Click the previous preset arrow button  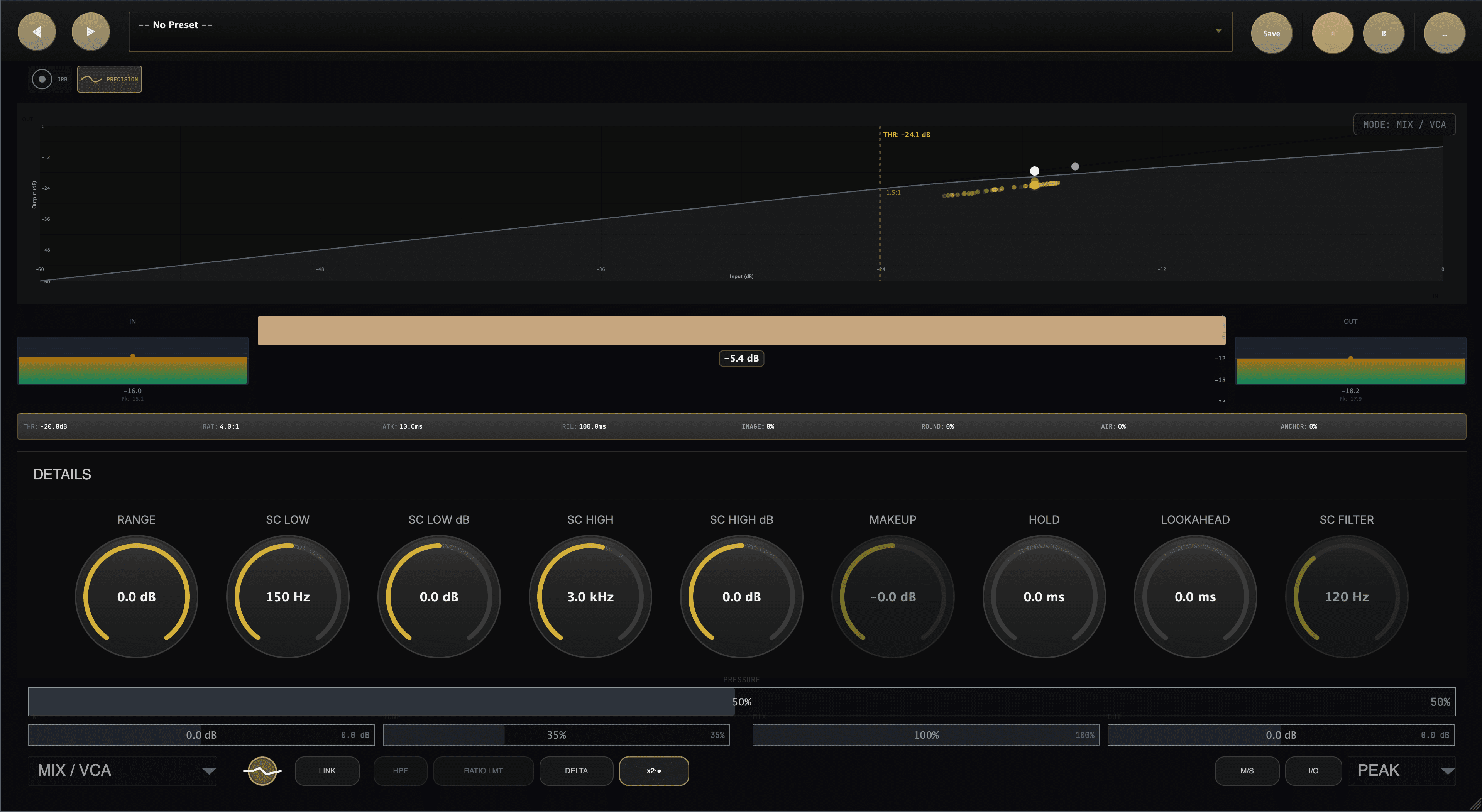click(37, 32)
